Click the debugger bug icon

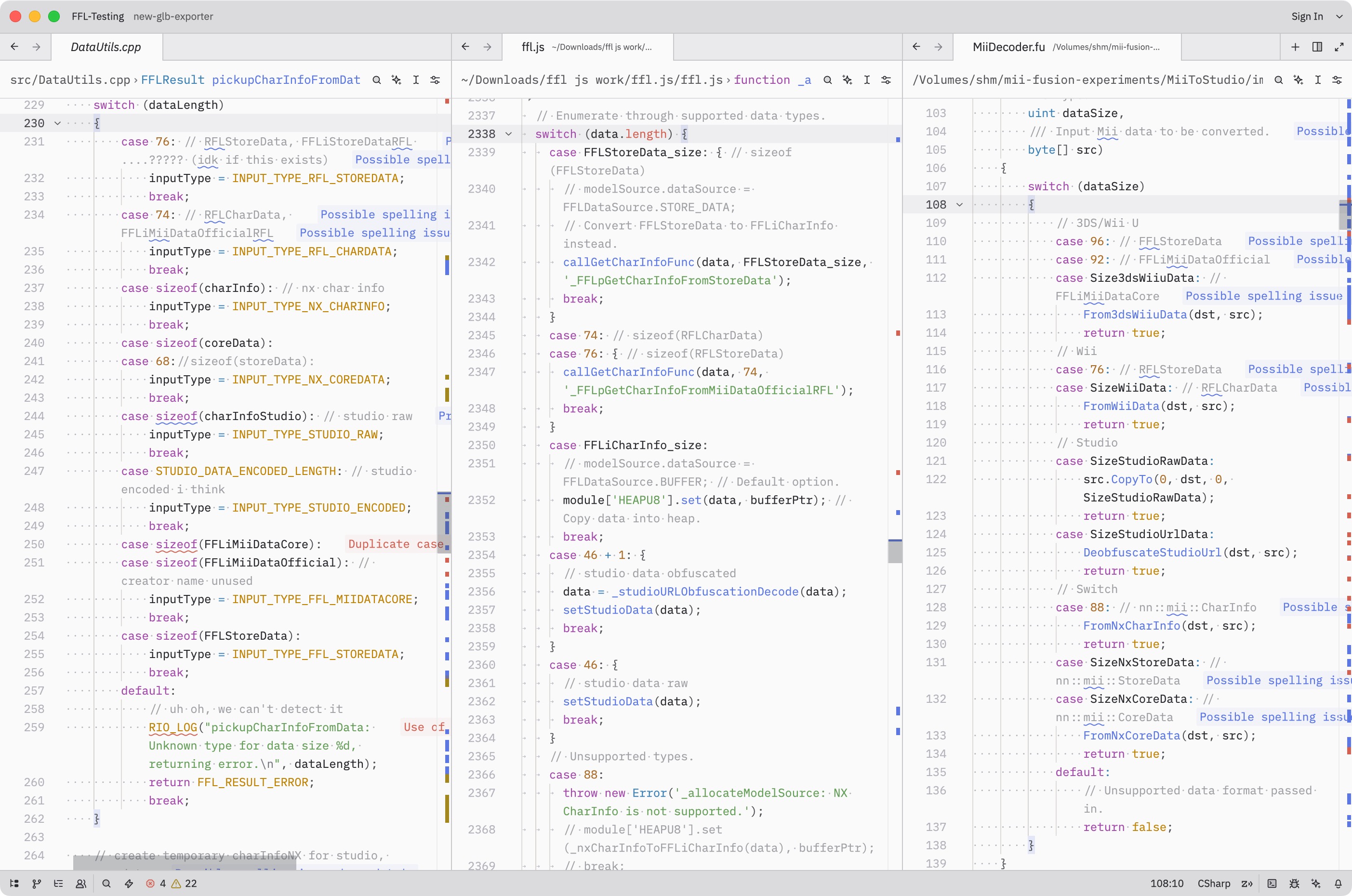coord(1294,883)
